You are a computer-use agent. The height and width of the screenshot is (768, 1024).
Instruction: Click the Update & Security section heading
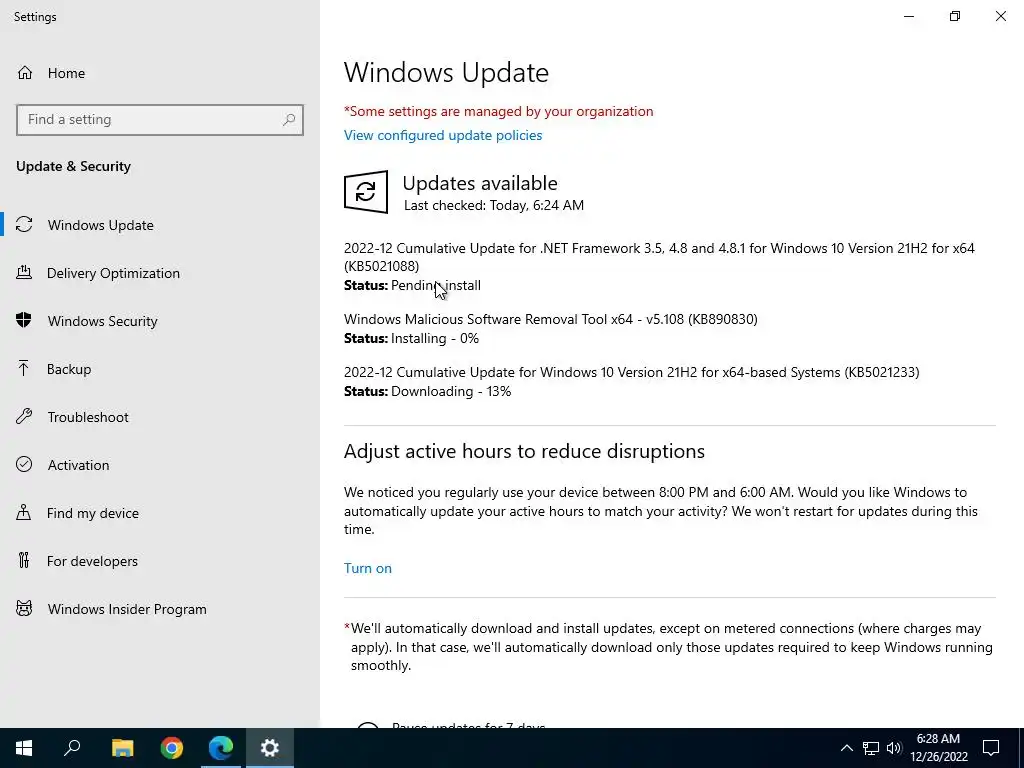click(73, 166)
